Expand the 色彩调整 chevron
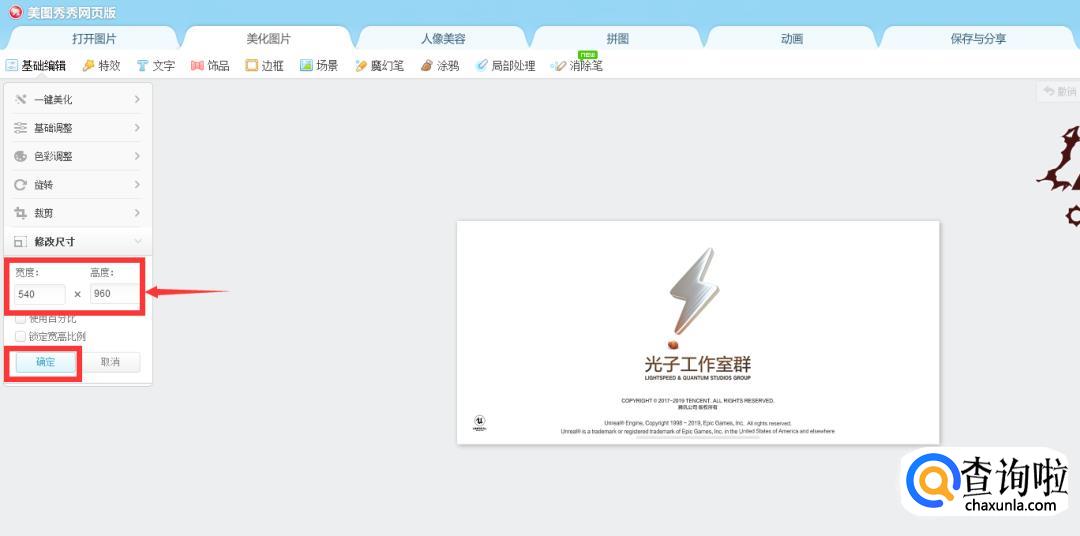 tap(137, 156)
